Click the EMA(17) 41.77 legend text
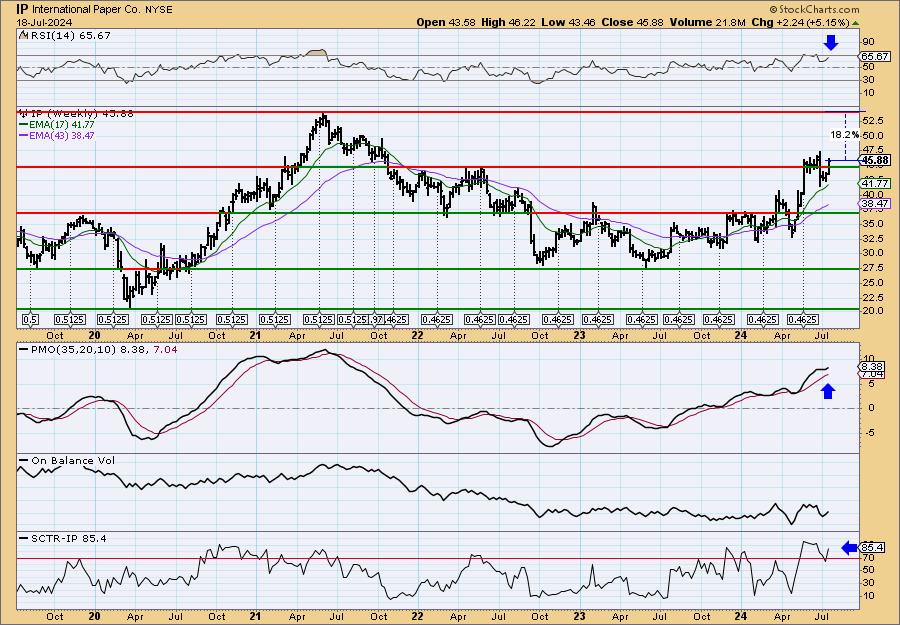Image resolution: width=900 pixels, height=625 pixels. [62, 125]
